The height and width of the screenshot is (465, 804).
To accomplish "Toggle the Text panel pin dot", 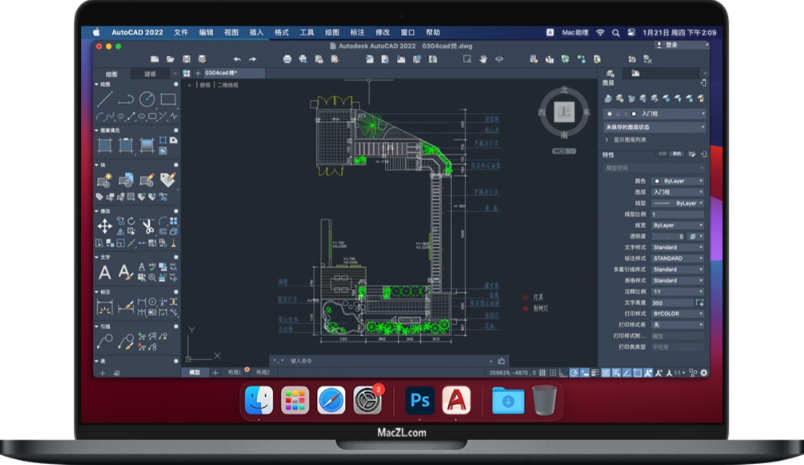I will tap(176, 257).
